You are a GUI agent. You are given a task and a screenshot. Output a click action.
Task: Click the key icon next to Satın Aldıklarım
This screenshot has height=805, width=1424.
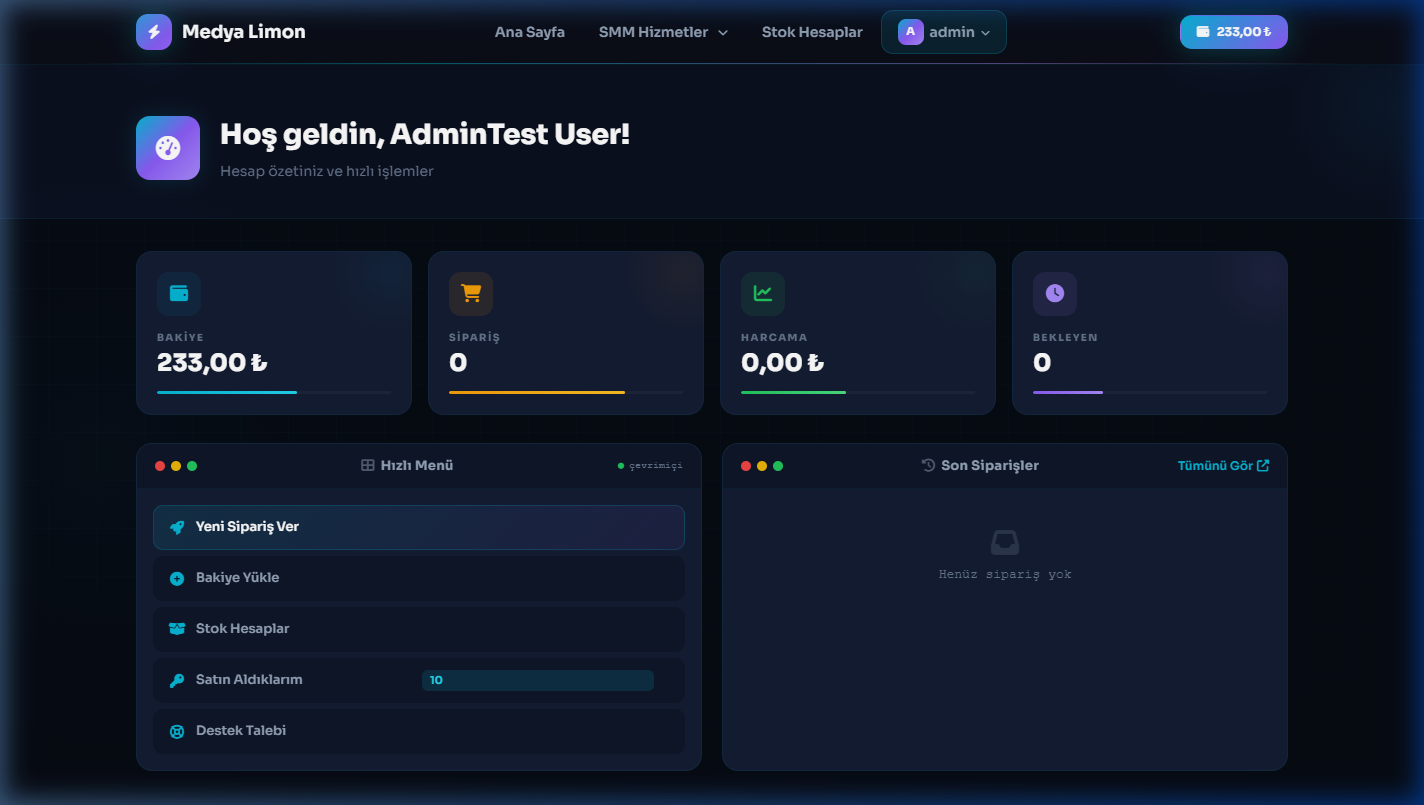click(x=177, y=680)
